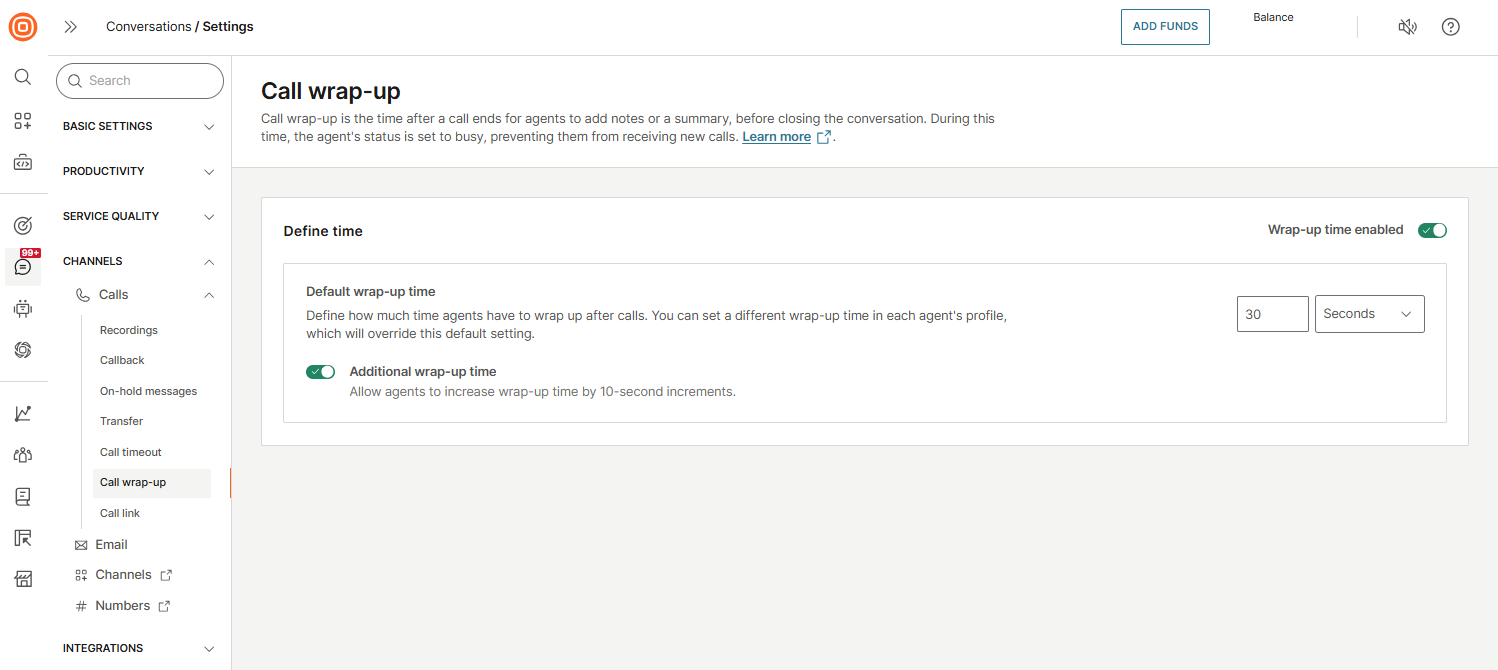Click the ADD FUNDS button
This screenshot has height=670, width=1498.
[1165, 27]
